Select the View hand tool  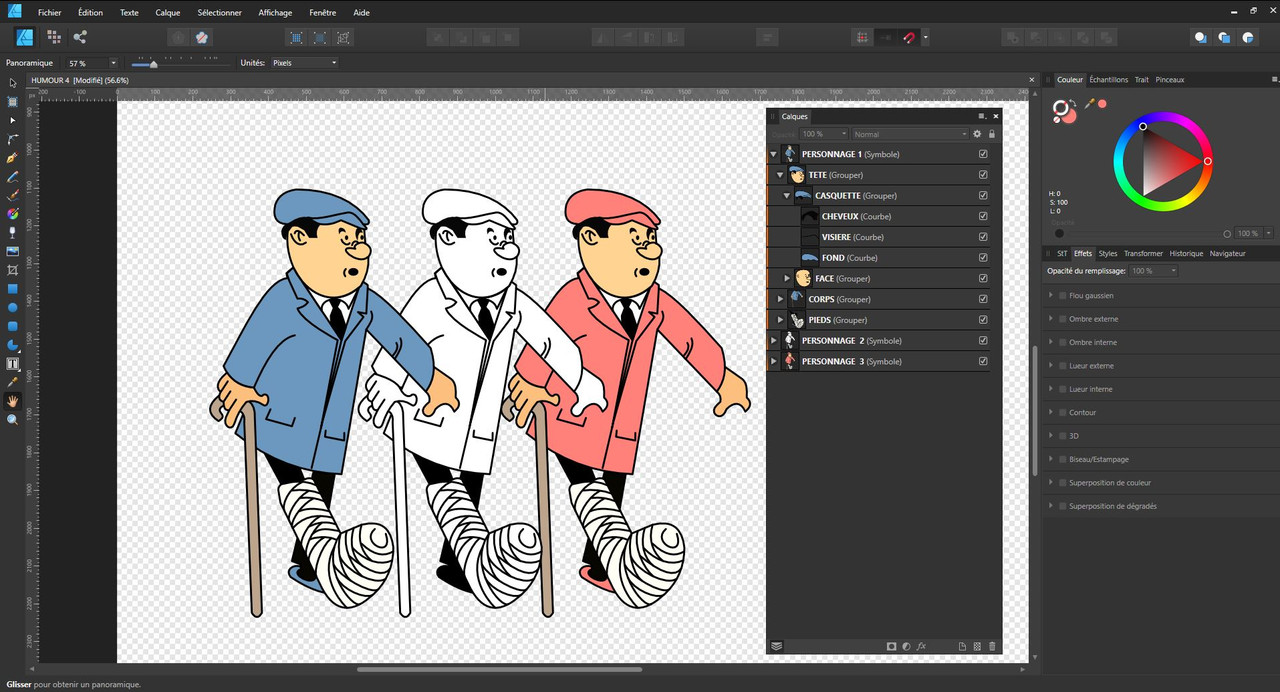13,401
